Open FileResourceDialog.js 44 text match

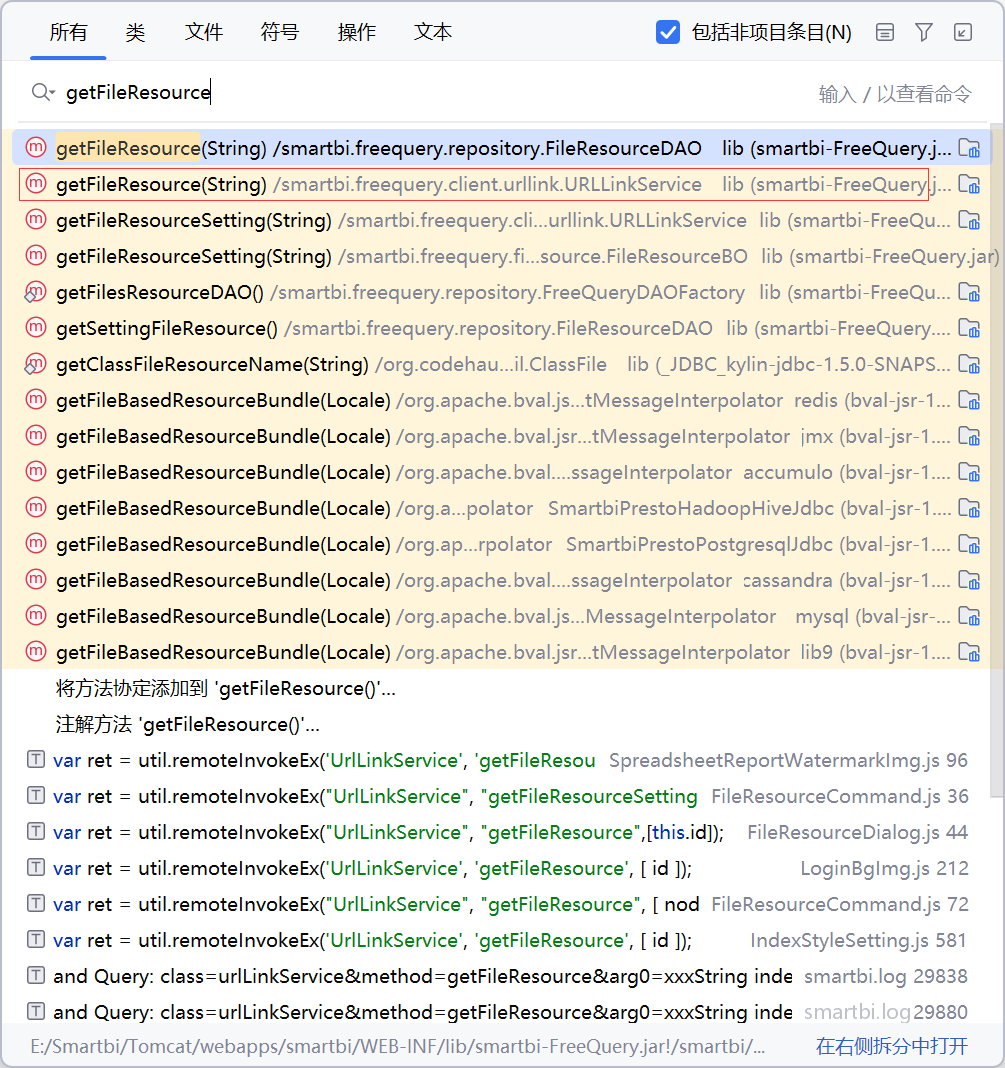500,832
